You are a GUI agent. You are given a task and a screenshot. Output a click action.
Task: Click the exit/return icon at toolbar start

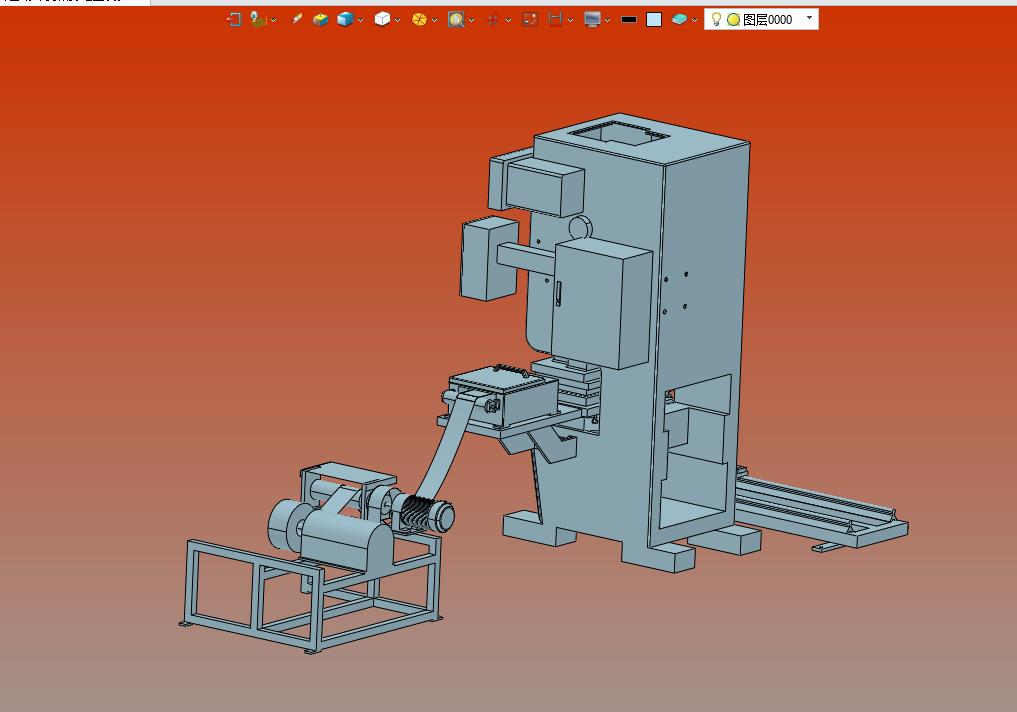pos(233,19)
